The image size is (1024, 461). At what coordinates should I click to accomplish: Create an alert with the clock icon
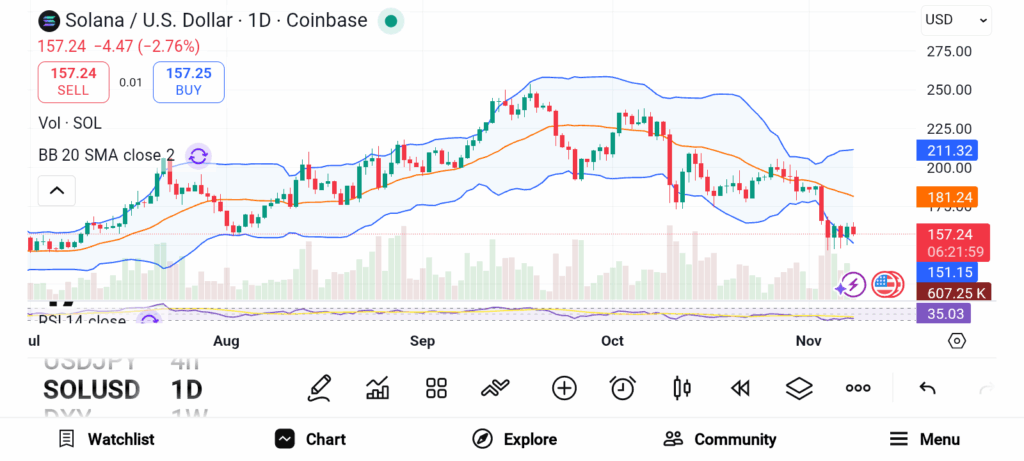[x=623, y=388]
